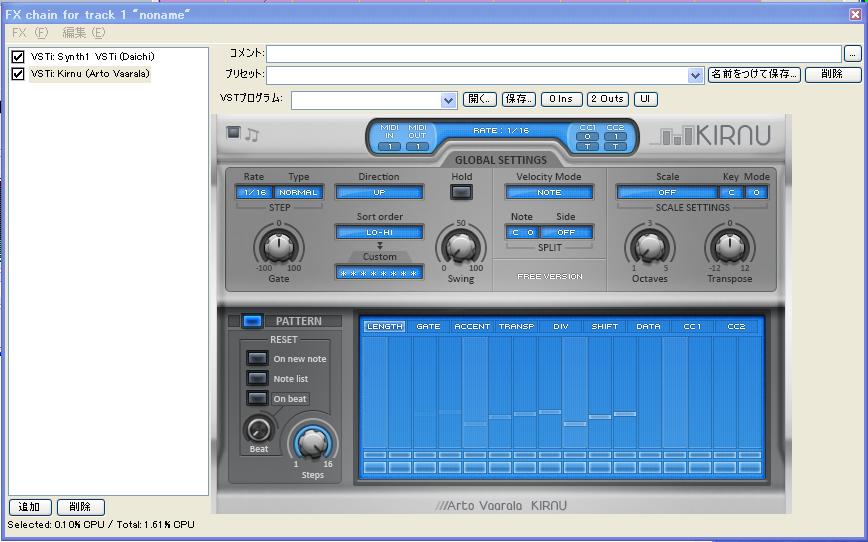Screen dimensions: 868x542
Task: Click the Scale Key C value
Action: [731, 192]
